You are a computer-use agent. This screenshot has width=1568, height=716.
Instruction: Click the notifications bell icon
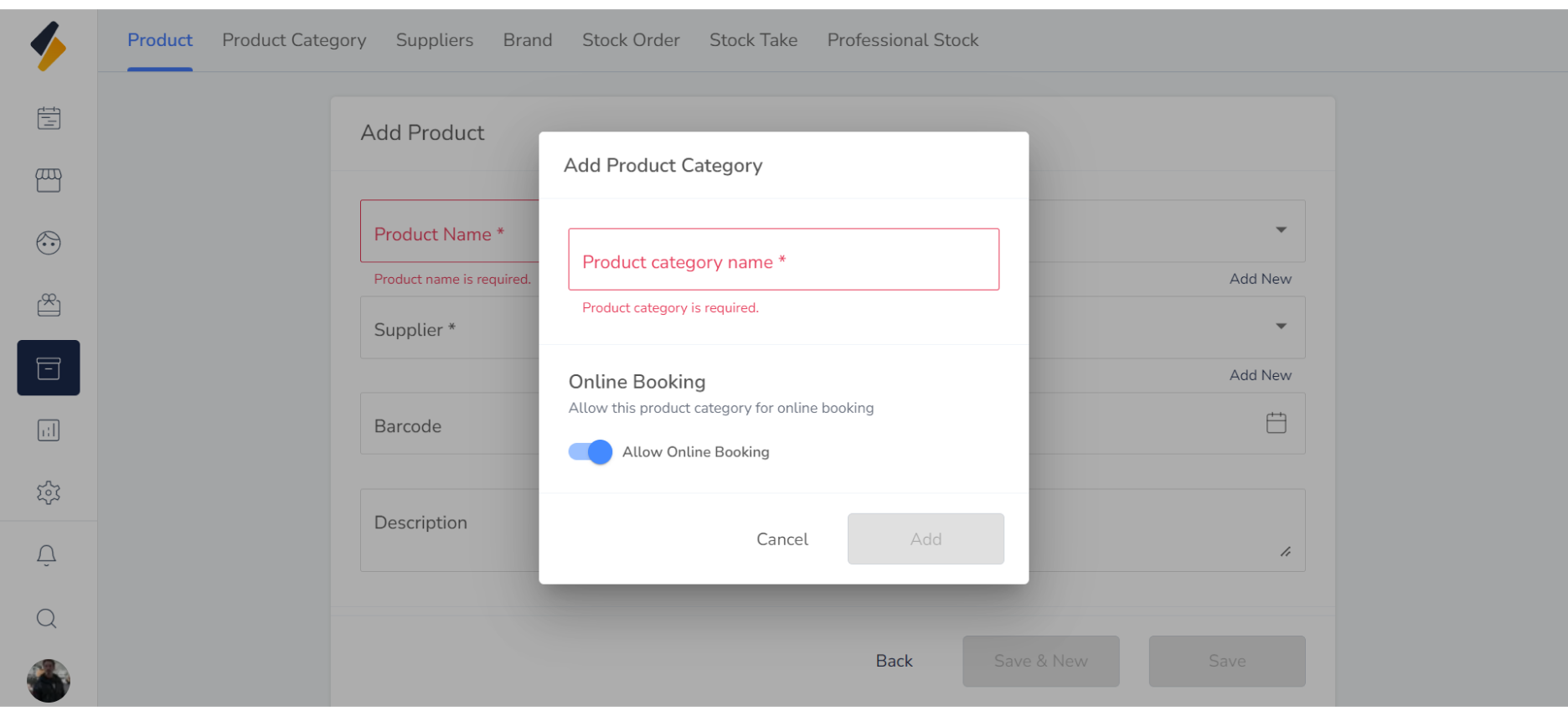pos(47,555)
